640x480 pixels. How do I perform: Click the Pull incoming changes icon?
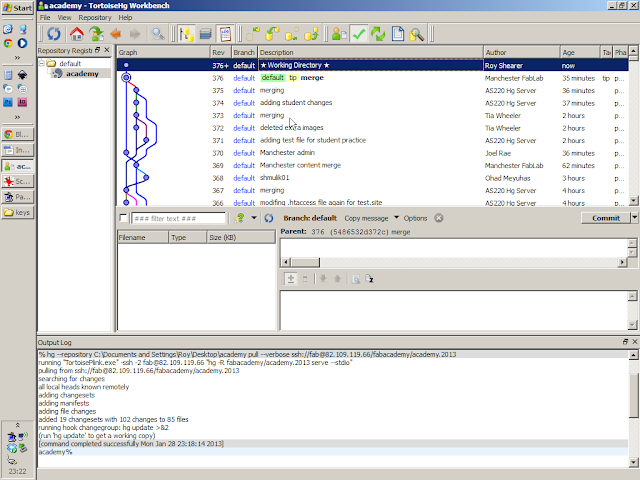(x=272, y=34)
